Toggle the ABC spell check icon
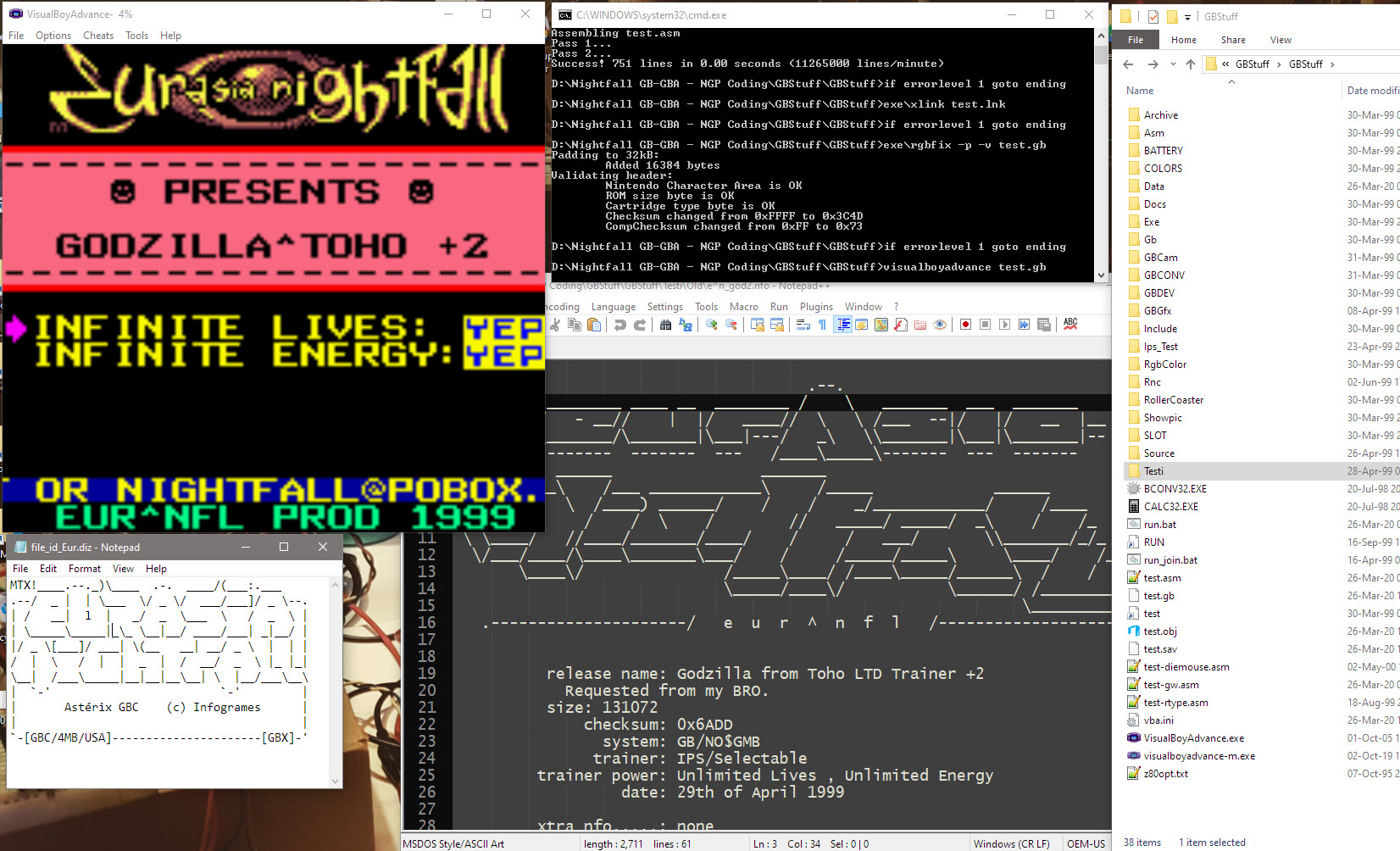Image resolution: width=1400 pixels, height=851 pixels. tap(1070, 325)
